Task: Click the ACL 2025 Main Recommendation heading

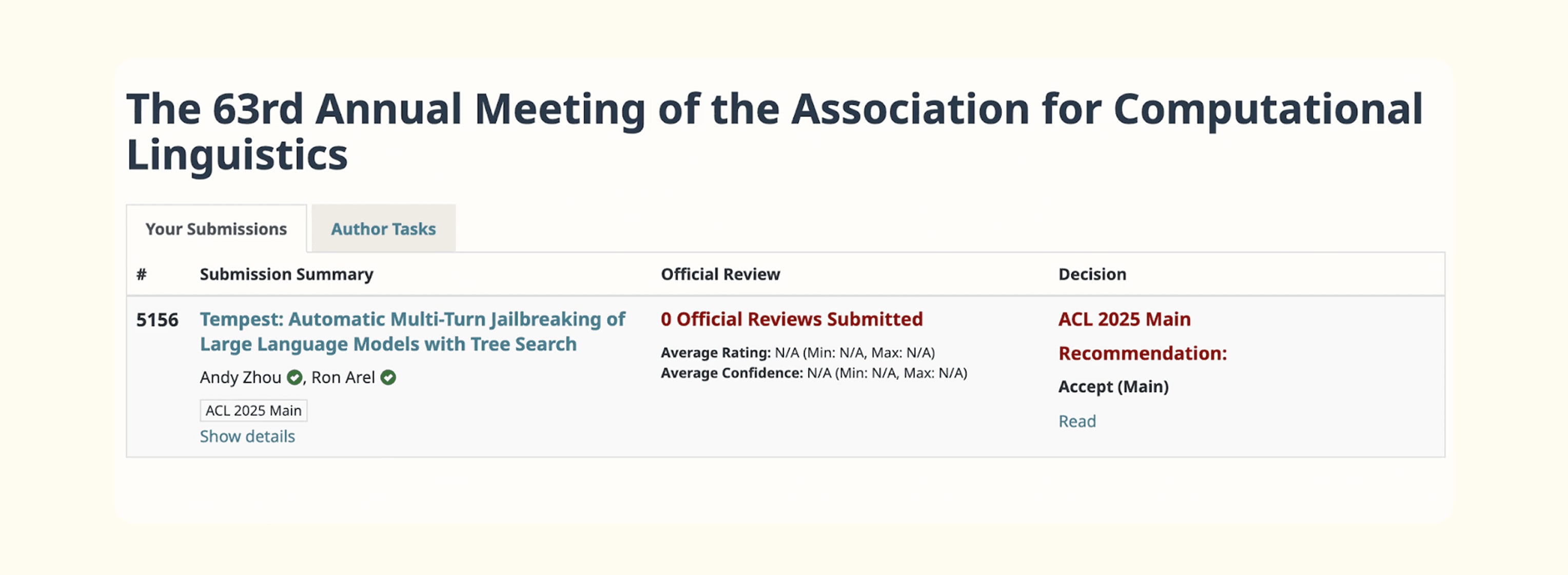Action: tap(1142, 336)
